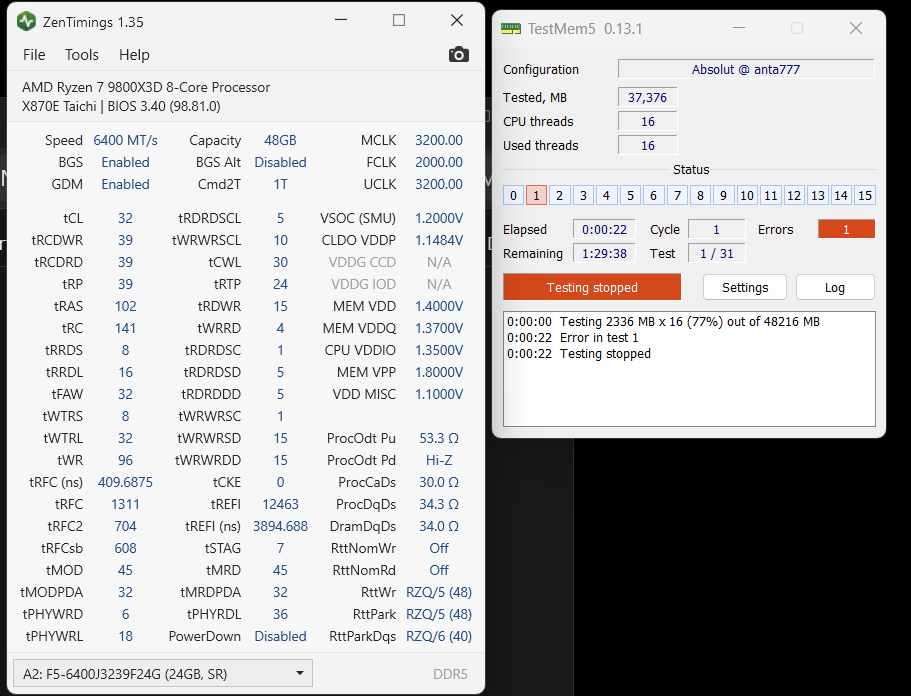Click the AMD Ryzen 7 9800X3D processor label
The image size is (911, 696).
click(x=146, y=87)
